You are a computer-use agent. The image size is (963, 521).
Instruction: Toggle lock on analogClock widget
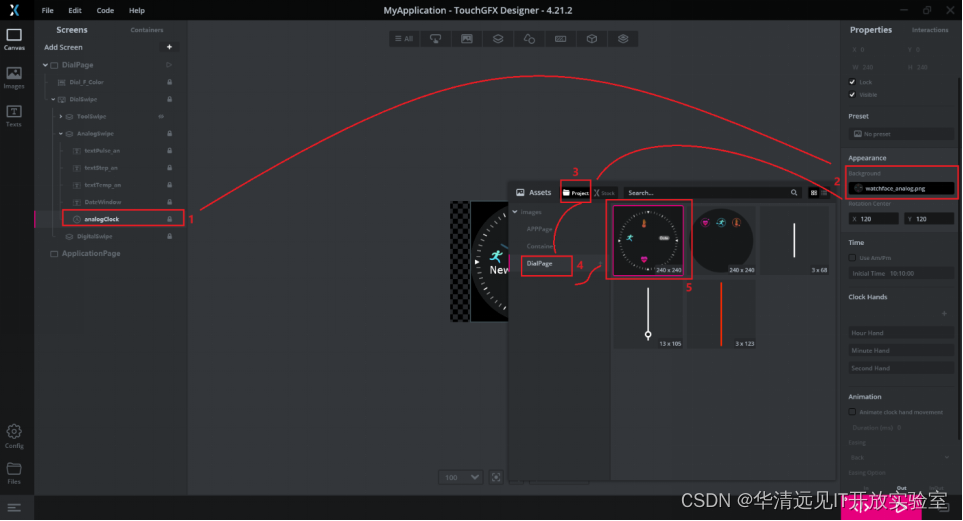click(170, 219)
